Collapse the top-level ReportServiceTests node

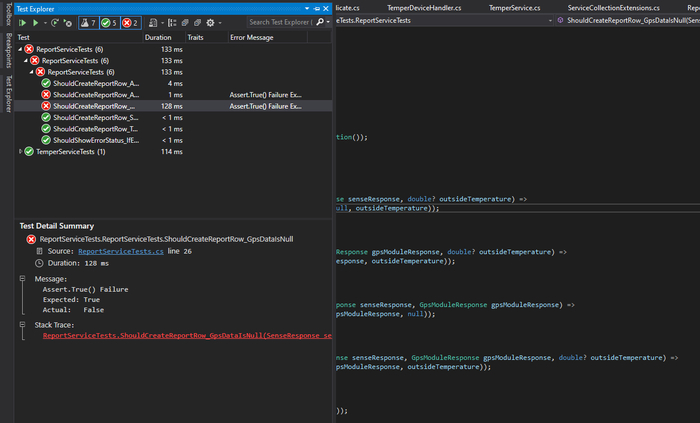[21, 49]
